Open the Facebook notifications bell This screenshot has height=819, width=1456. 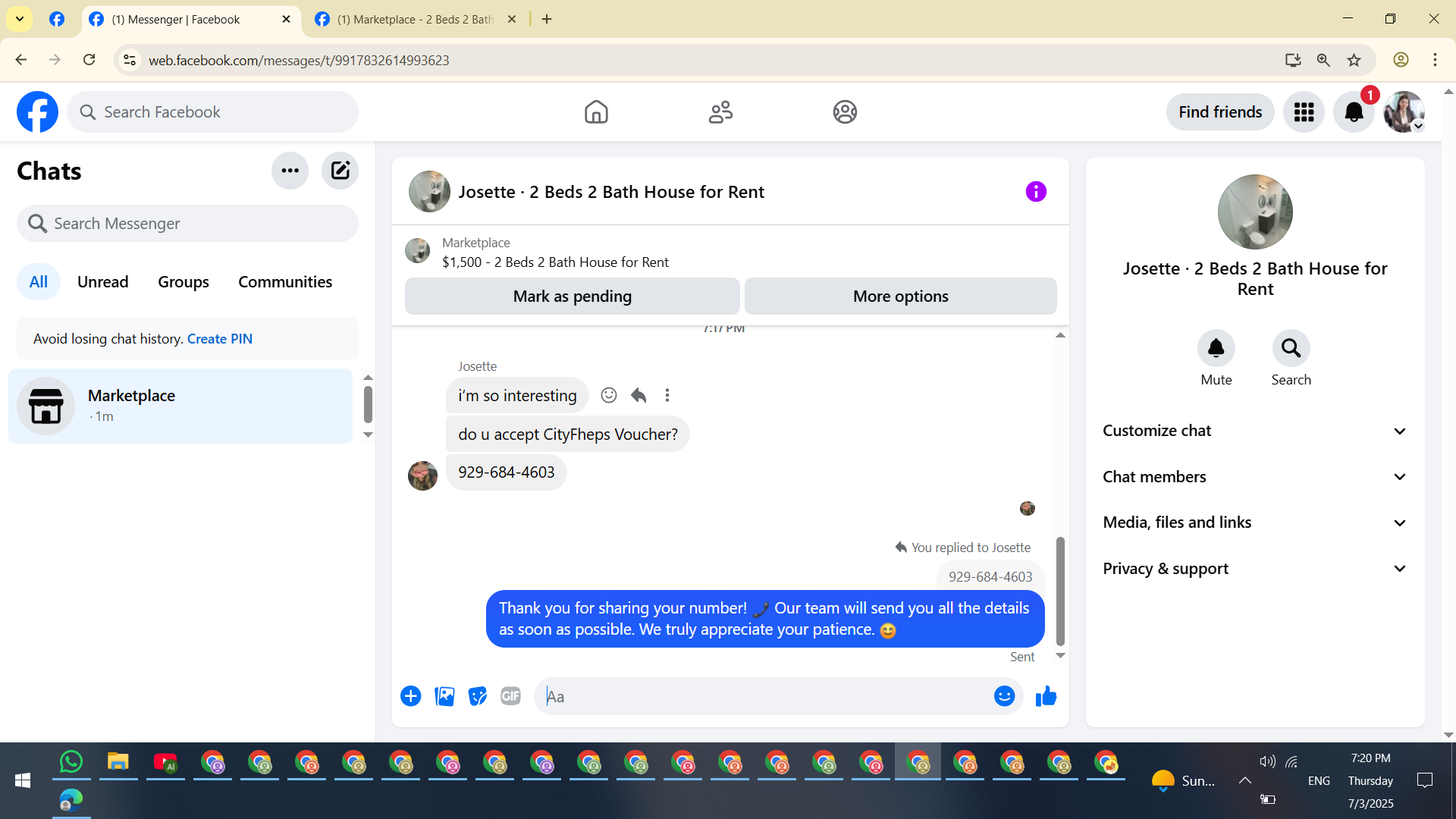point(1354,112)
